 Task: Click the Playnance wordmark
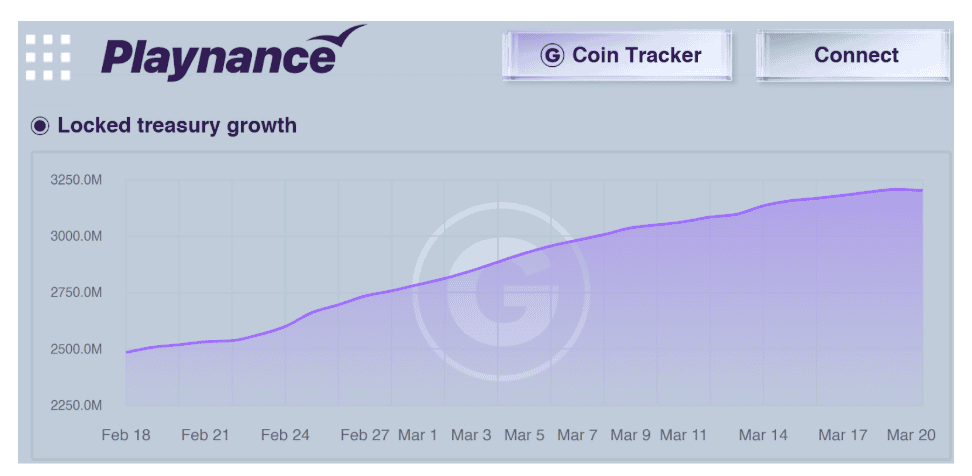tap(218, 57)
